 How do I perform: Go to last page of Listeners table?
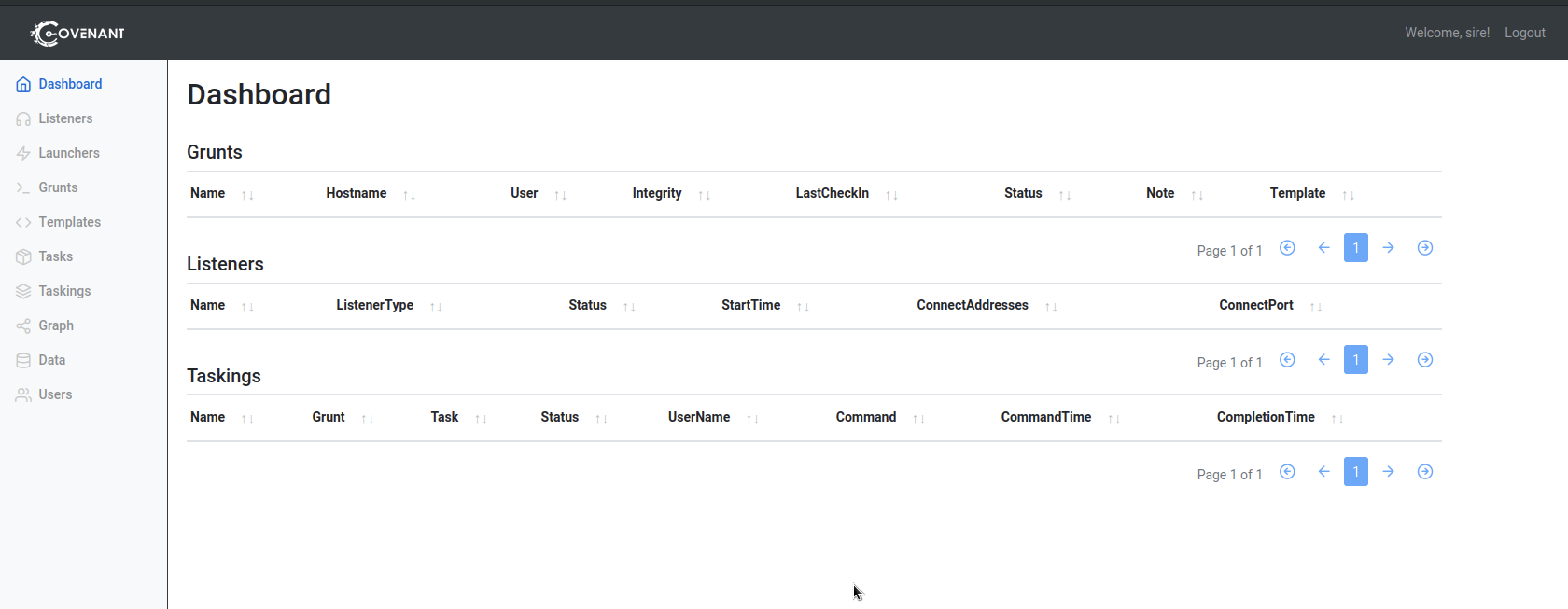coord(1425,360)
